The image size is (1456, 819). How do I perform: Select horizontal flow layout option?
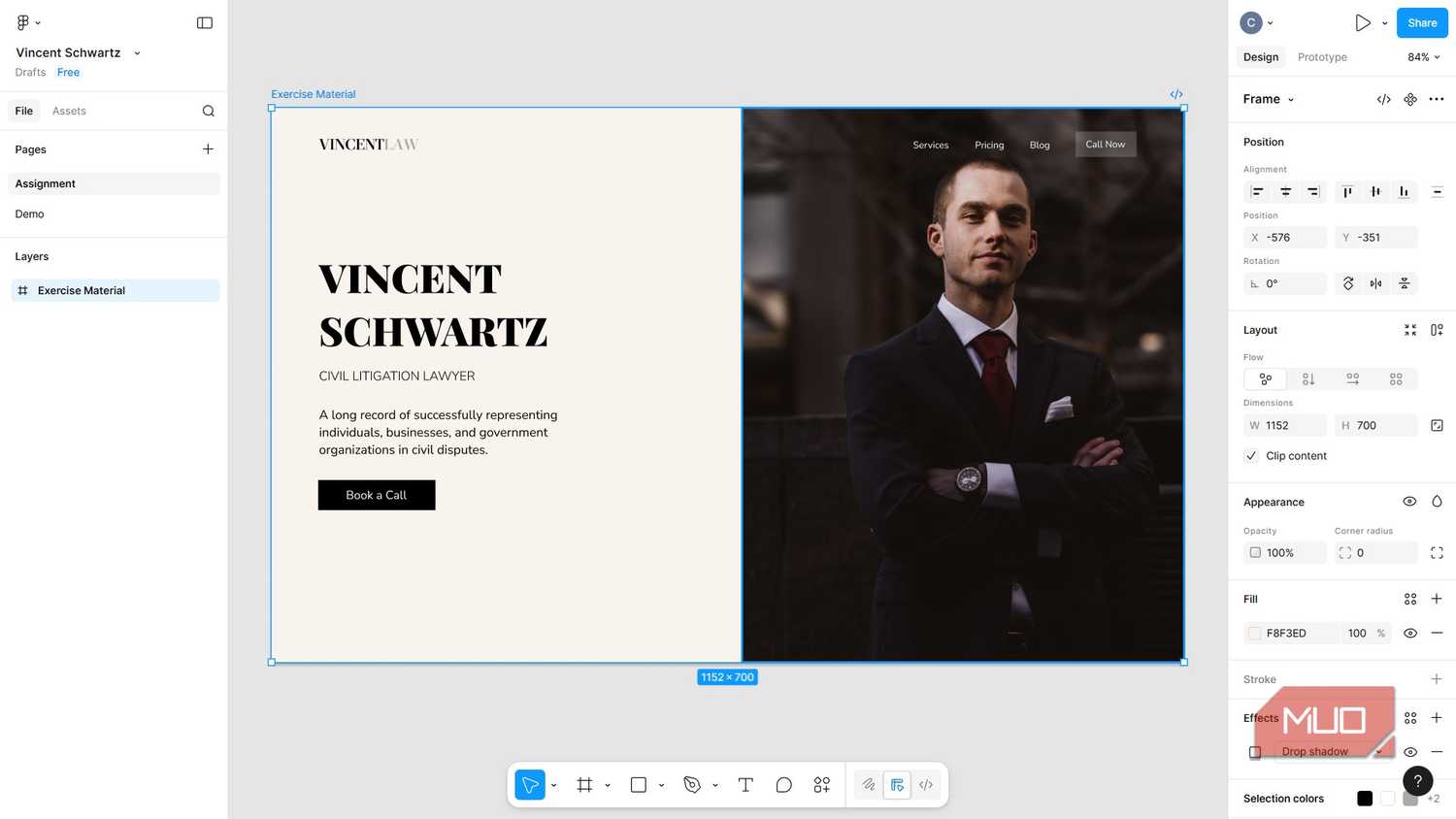click(1352, 379)
